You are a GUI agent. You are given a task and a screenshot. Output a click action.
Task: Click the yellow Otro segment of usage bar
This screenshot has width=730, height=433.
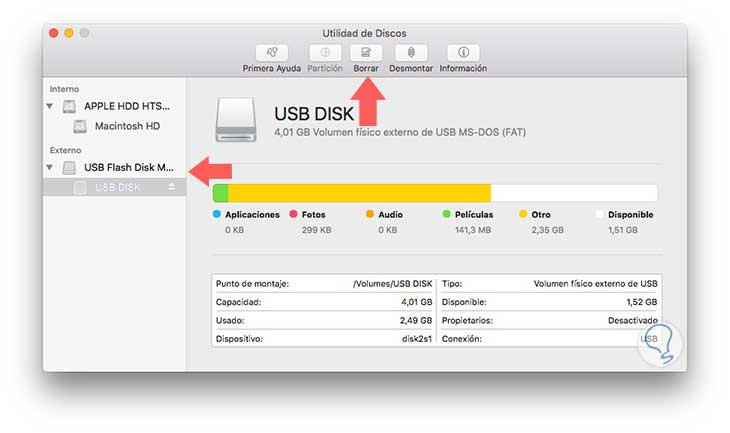(359, 193)
